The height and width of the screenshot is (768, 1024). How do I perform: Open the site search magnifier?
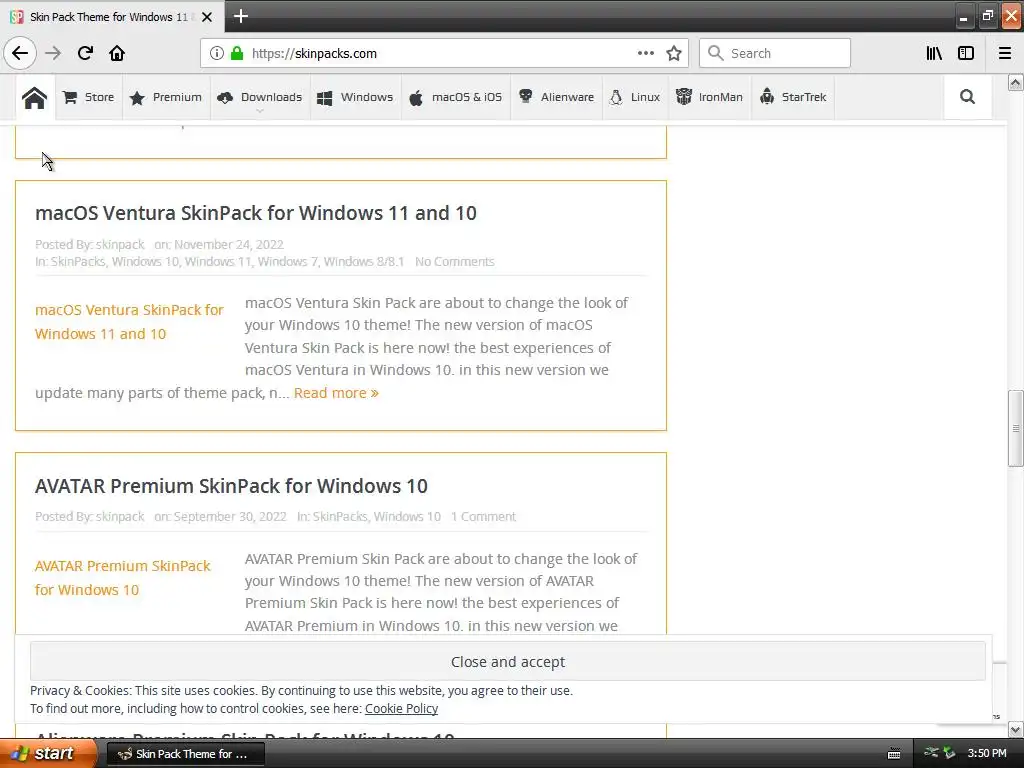(x=967, y=97)
